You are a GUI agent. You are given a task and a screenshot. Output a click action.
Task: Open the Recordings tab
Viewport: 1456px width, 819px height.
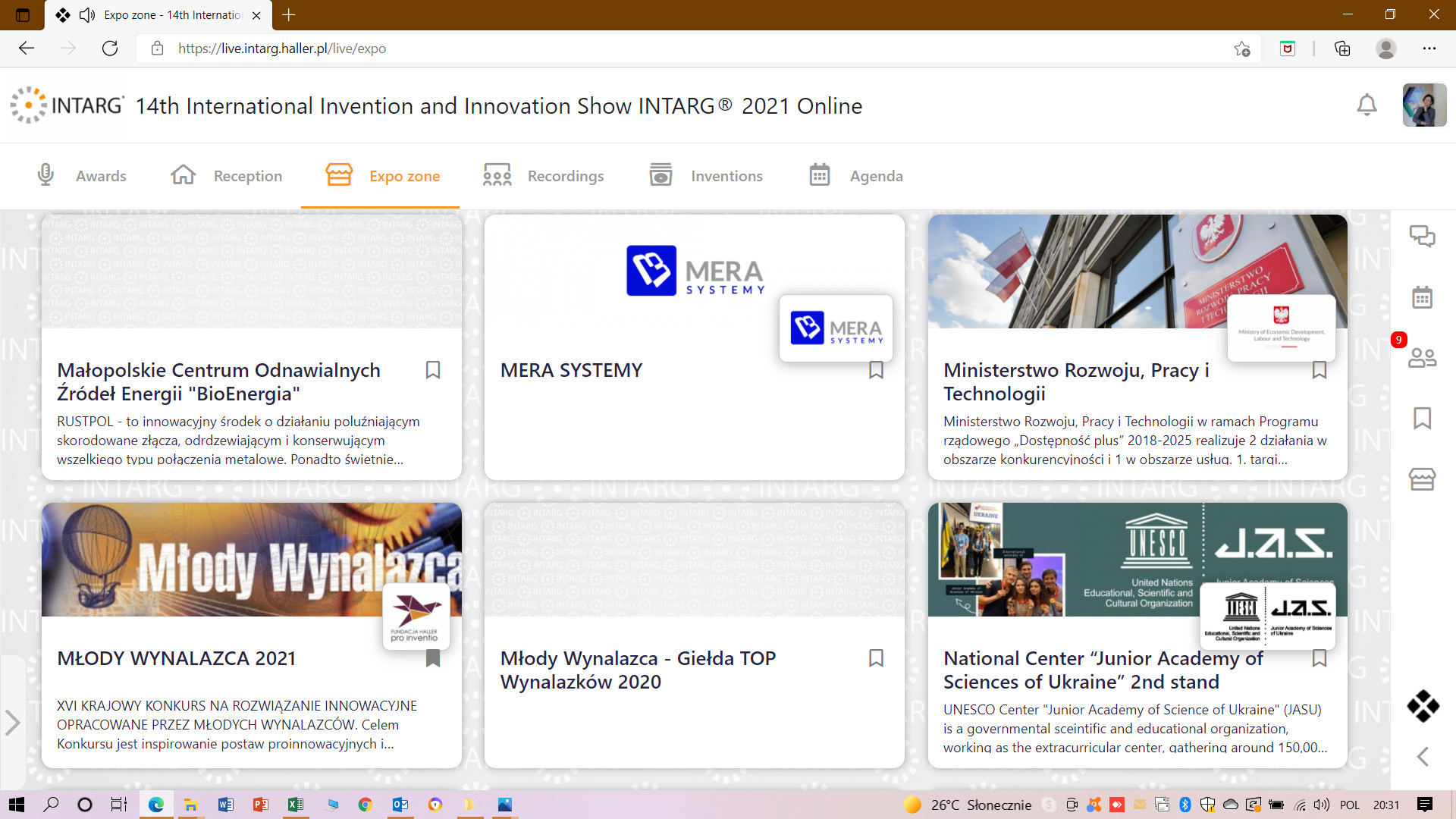click(x=543, y=176)
